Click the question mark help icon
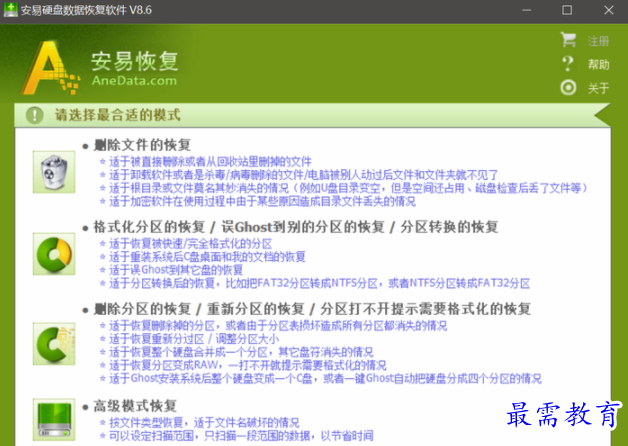This screenshot has height=446, width=628. (568, 64)
